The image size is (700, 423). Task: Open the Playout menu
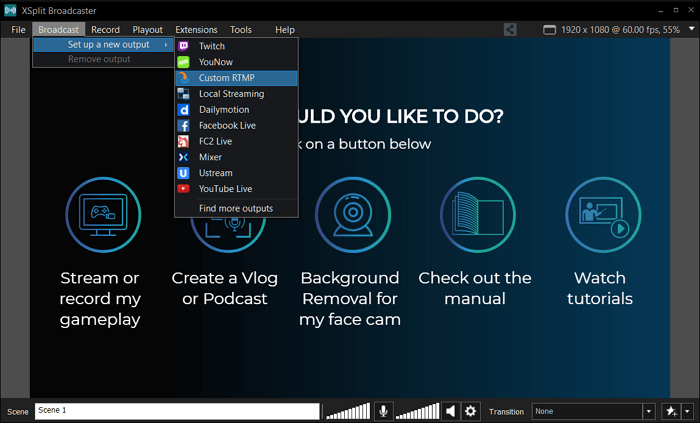coord(147,29)
